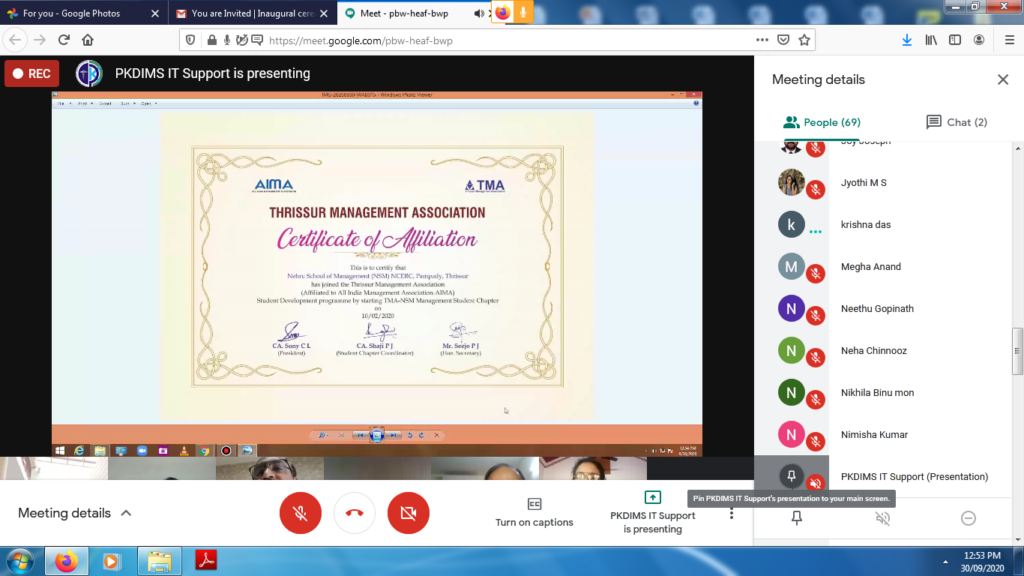Bookmark this page with the star icon
Viewport: 1024px width, 576px height.
tap(805, 40)
